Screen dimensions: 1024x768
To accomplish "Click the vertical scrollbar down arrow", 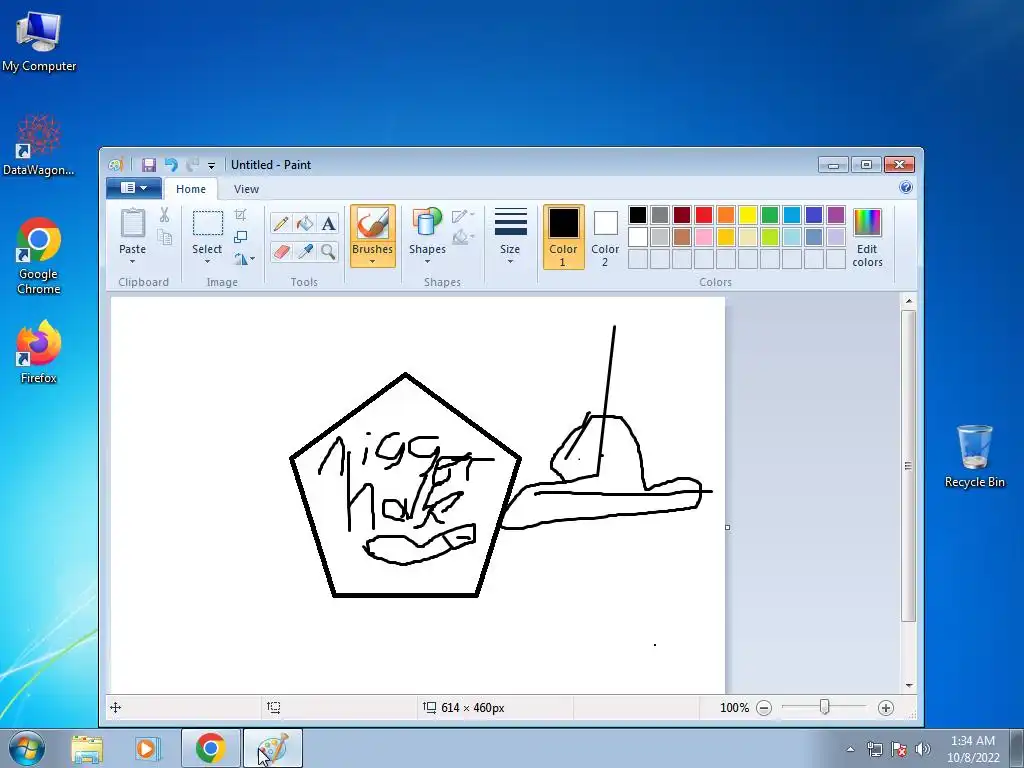I will [x=908, y=686].
